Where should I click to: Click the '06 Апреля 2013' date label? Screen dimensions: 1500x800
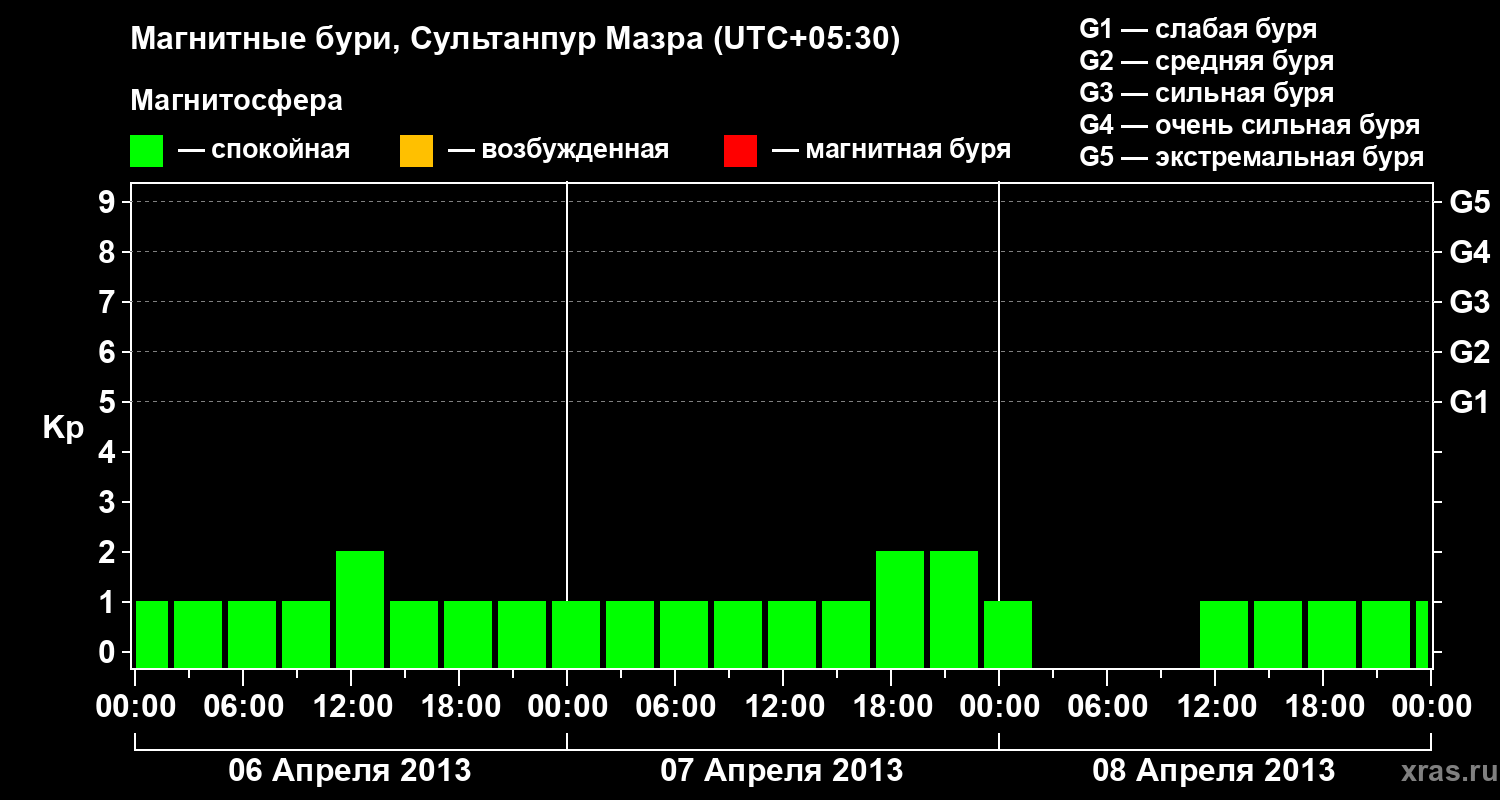tap(350, 771)
